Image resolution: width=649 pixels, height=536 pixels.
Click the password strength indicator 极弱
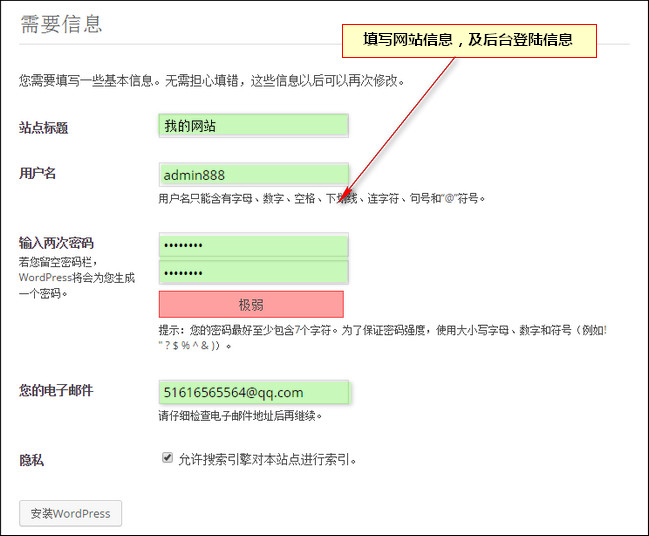point(251,305)
